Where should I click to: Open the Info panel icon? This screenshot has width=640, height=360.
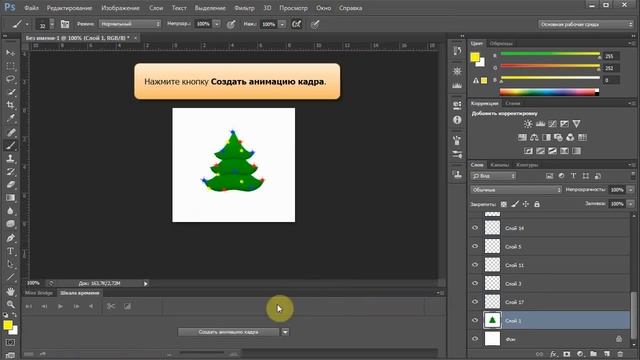[x=457, y=120]
